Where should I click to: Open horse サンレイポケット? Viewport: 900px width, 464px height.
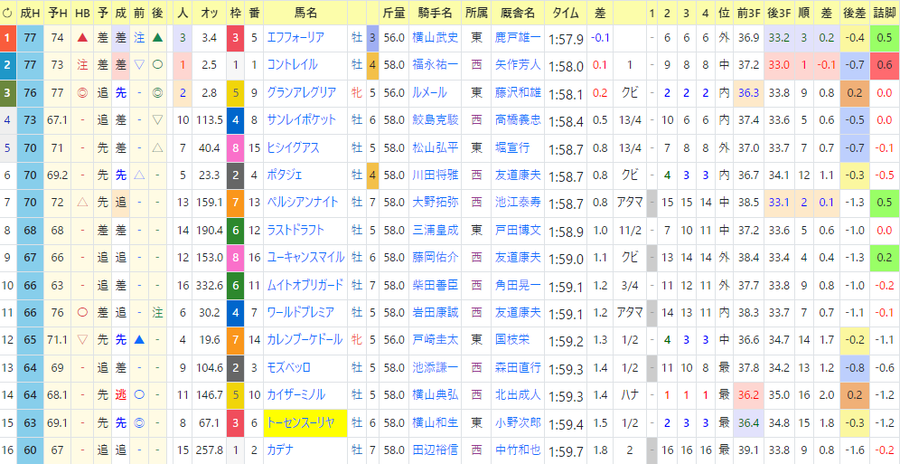(301, 121)
